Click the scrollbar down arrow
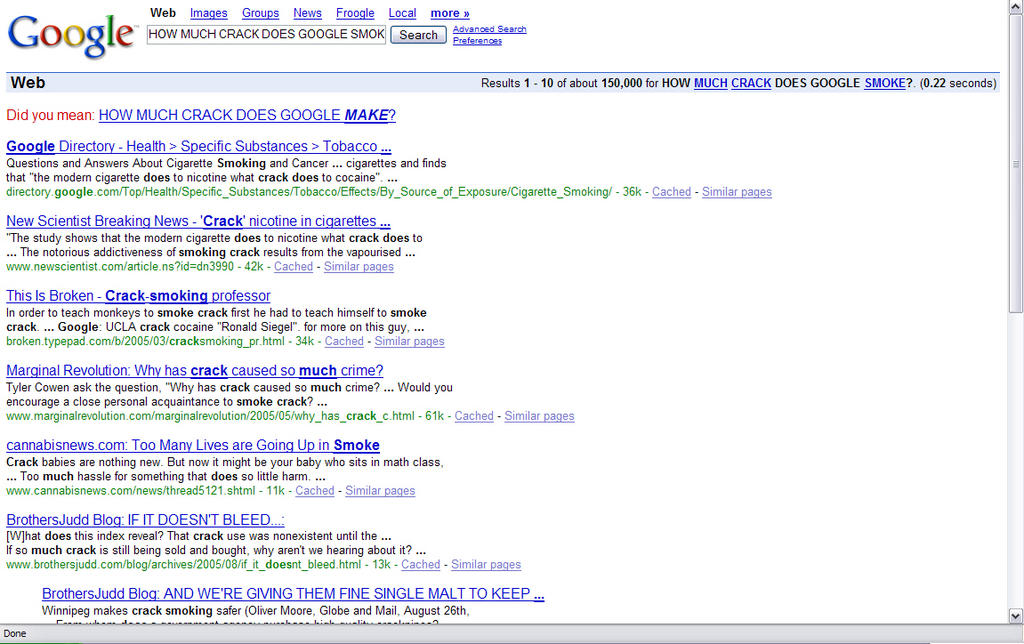 pos(1016,615)
